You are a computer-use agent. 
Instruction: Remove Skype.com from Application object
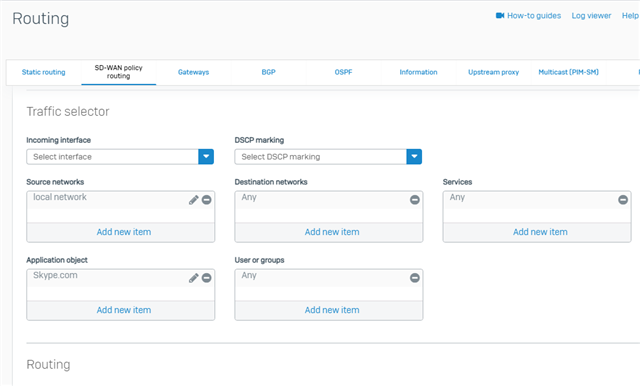click(207, 278)
